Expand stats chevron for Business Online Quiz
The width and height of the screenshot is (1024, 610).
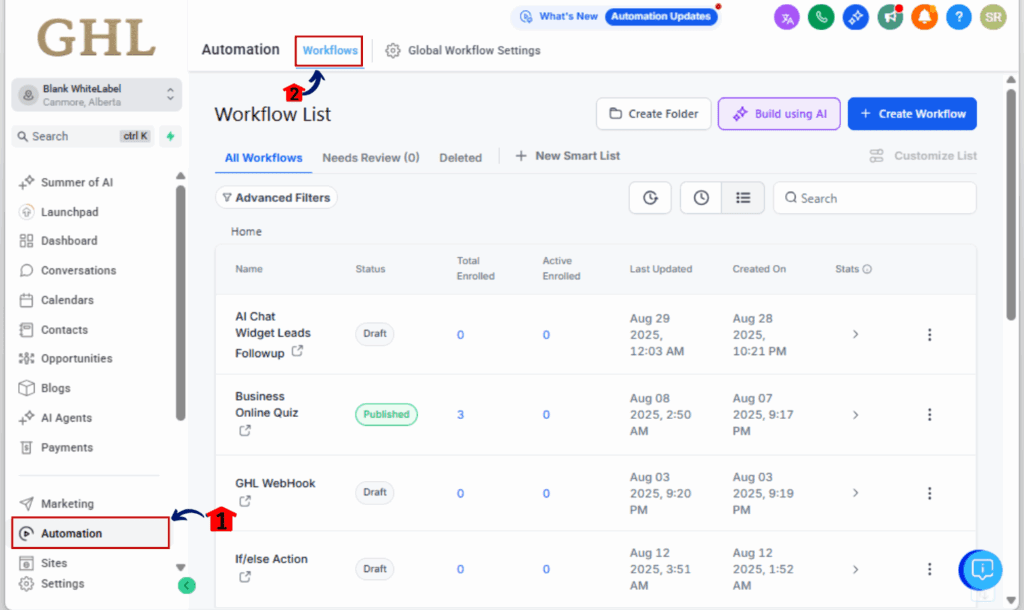point(856,415)
